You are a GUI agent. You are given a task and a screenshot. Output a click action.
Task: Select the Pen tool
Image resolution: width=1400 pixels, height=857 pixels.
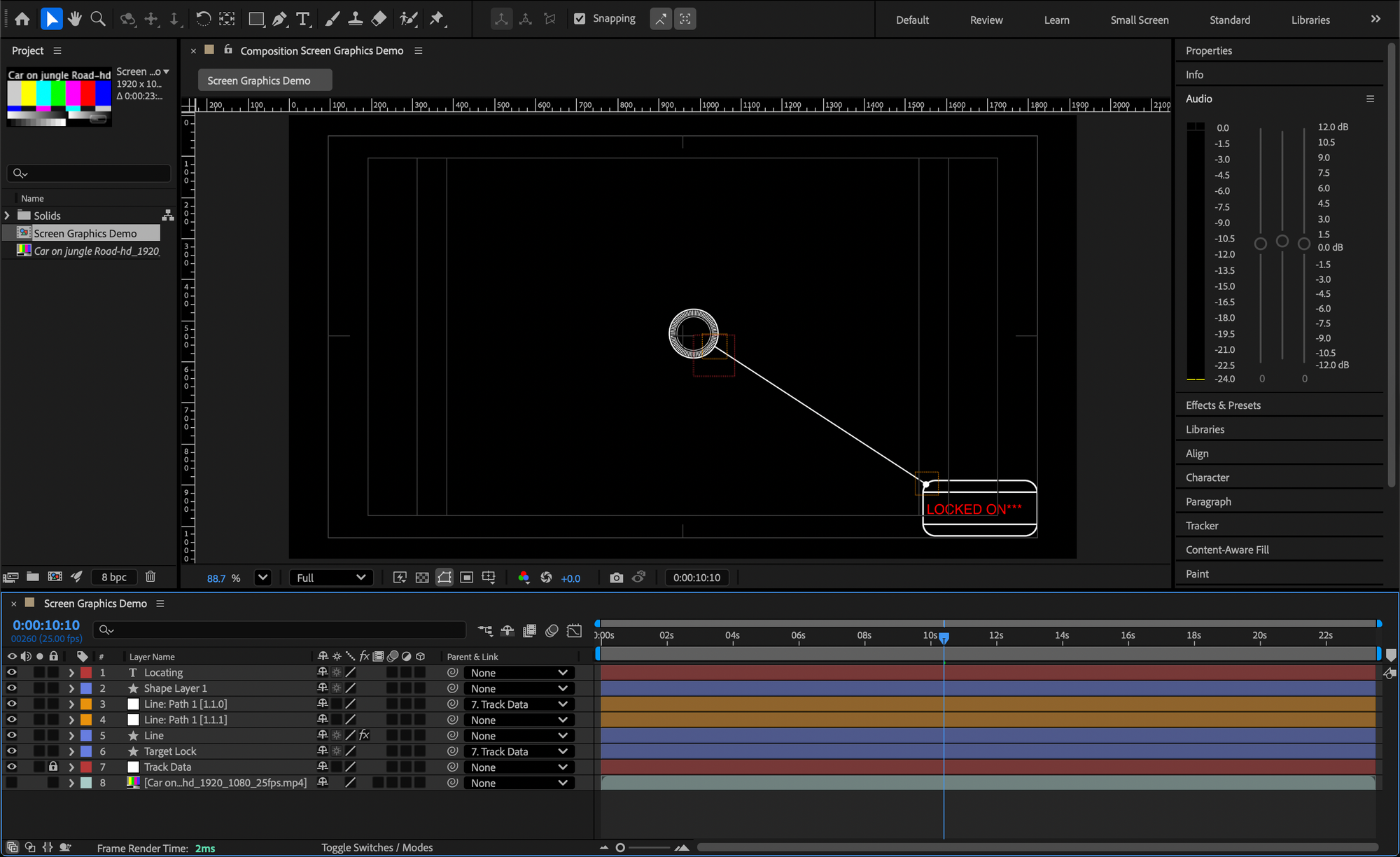pos(279,19)
